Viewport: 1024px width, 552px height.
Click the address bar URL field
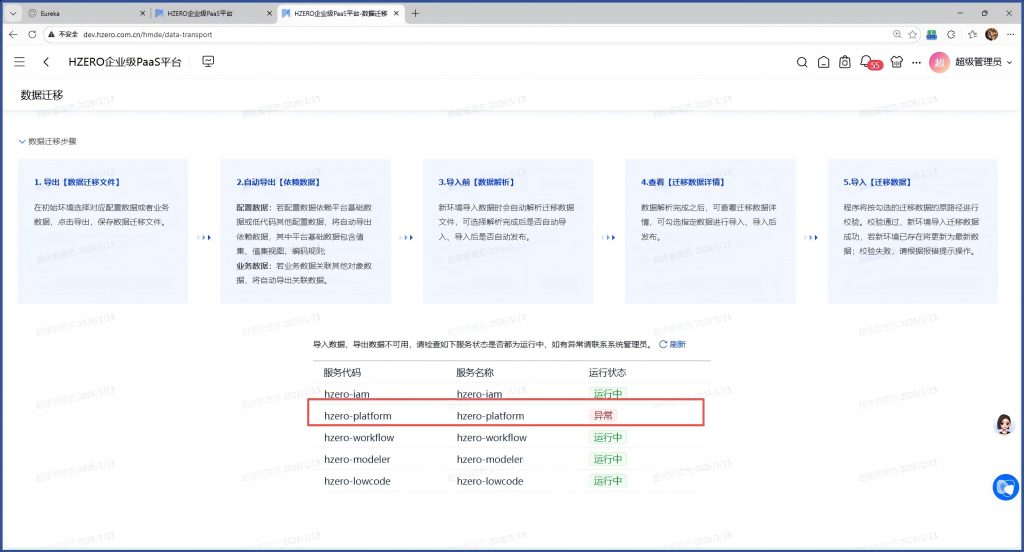click(x=400, y=34)
